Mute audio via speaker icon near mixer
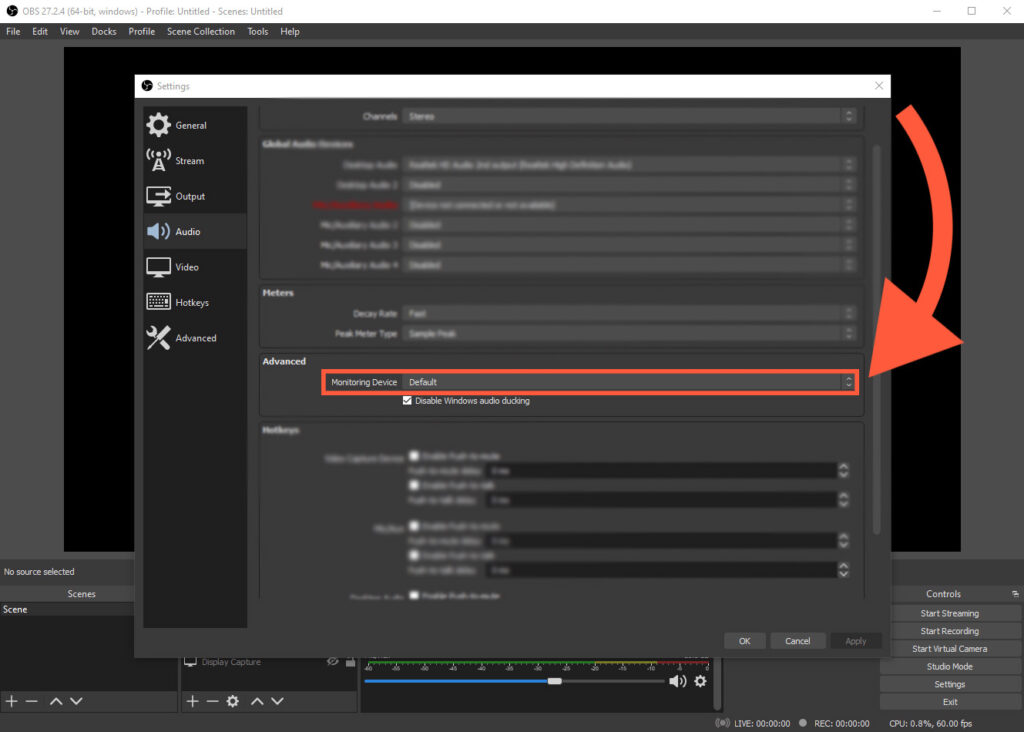Viewport: 1024px width, 732px height. (677, 681)
